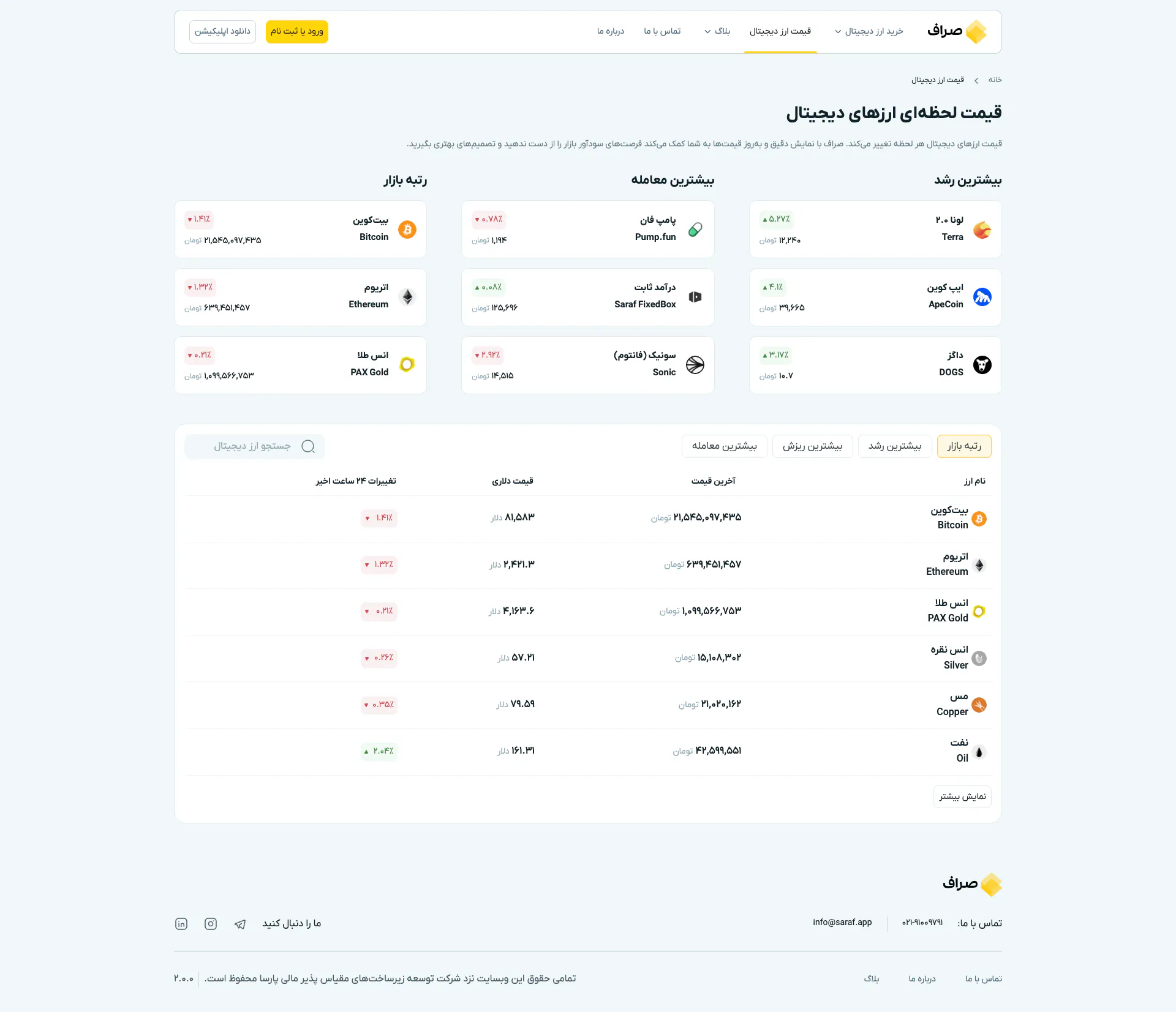The height and width of the screenshot is (1012, 1176).
Task: Click the DOGS coin icon
Action: pyautogui.click(x=982, y=365)
